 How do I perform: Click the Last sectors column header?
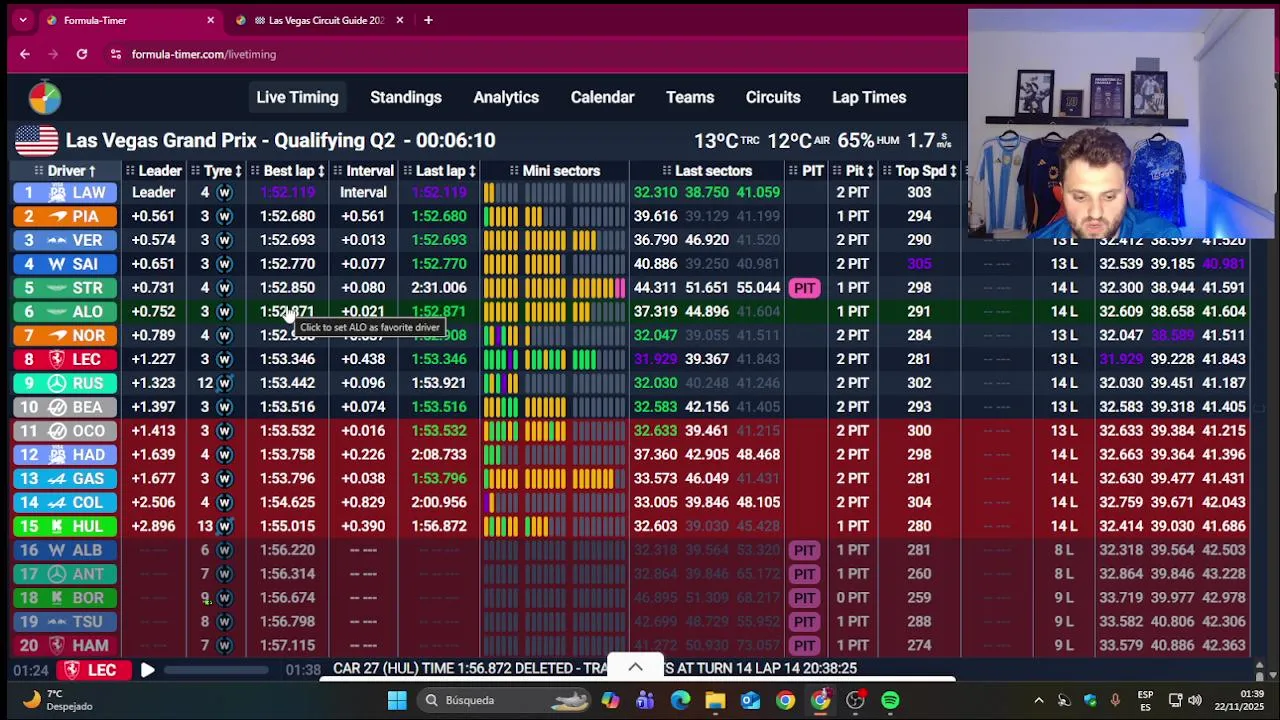click(706, 171)
